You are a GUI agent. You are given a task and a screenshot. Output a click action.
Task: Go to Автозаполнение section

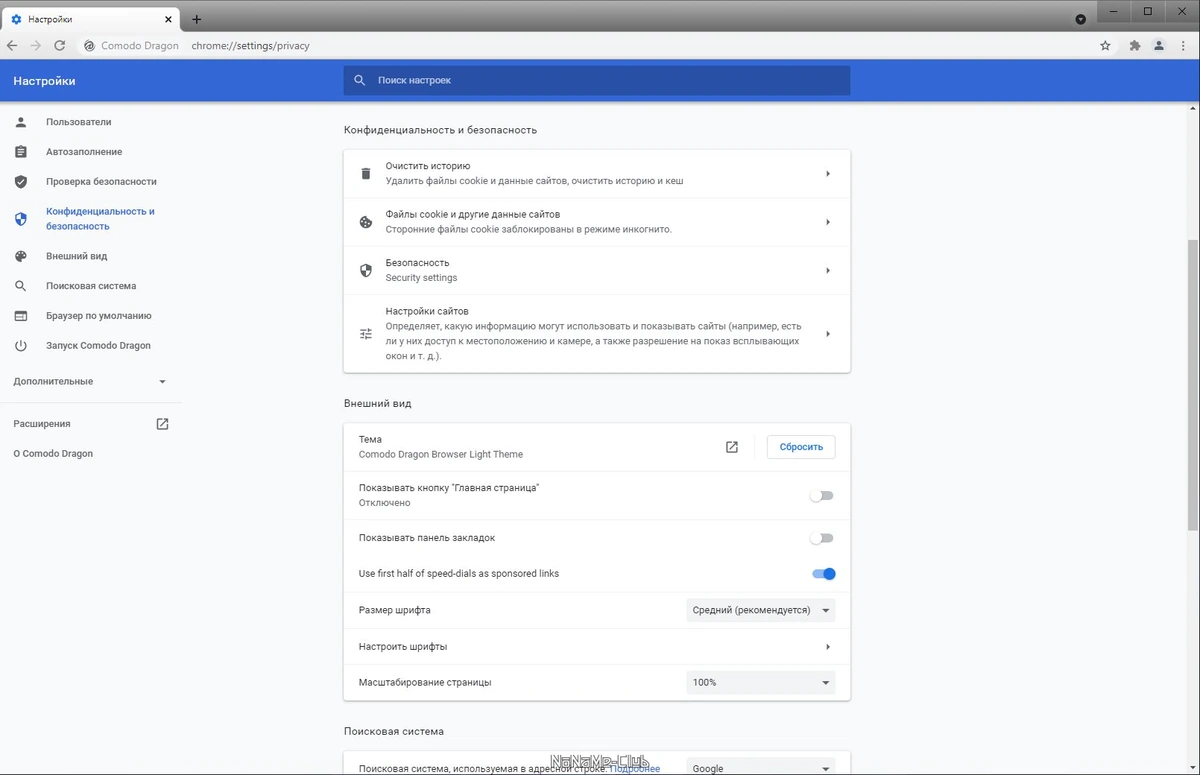[x=84, y=152]
